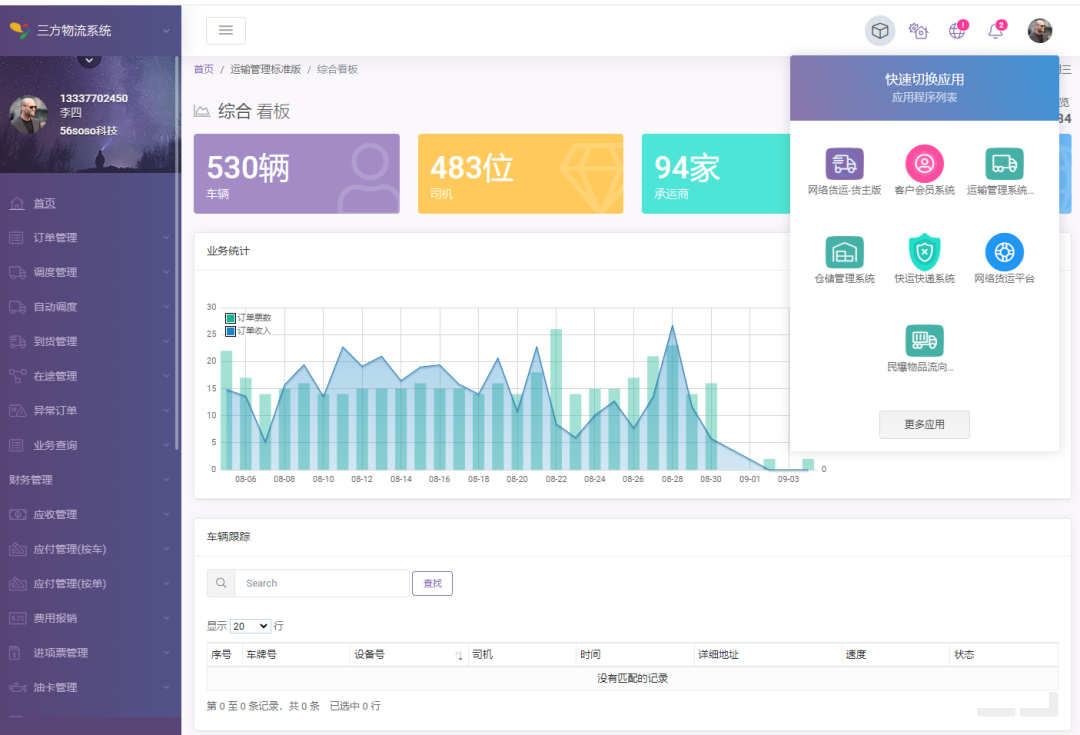Viewport: 1080px width, 735px height.
Task: Toggle sidebar with hamburger button
Action: coord(226,31)
